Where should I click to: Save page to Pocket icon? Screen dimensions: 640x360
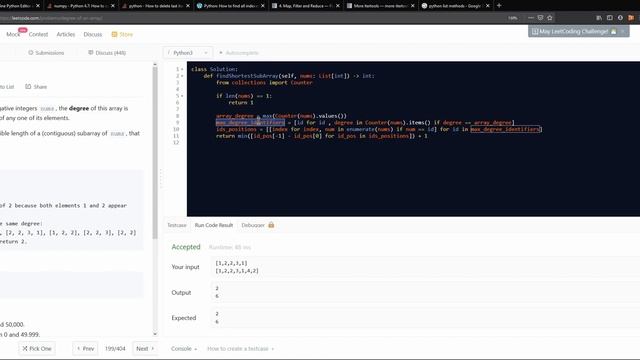pyautogui.click(x=540, y=18)
